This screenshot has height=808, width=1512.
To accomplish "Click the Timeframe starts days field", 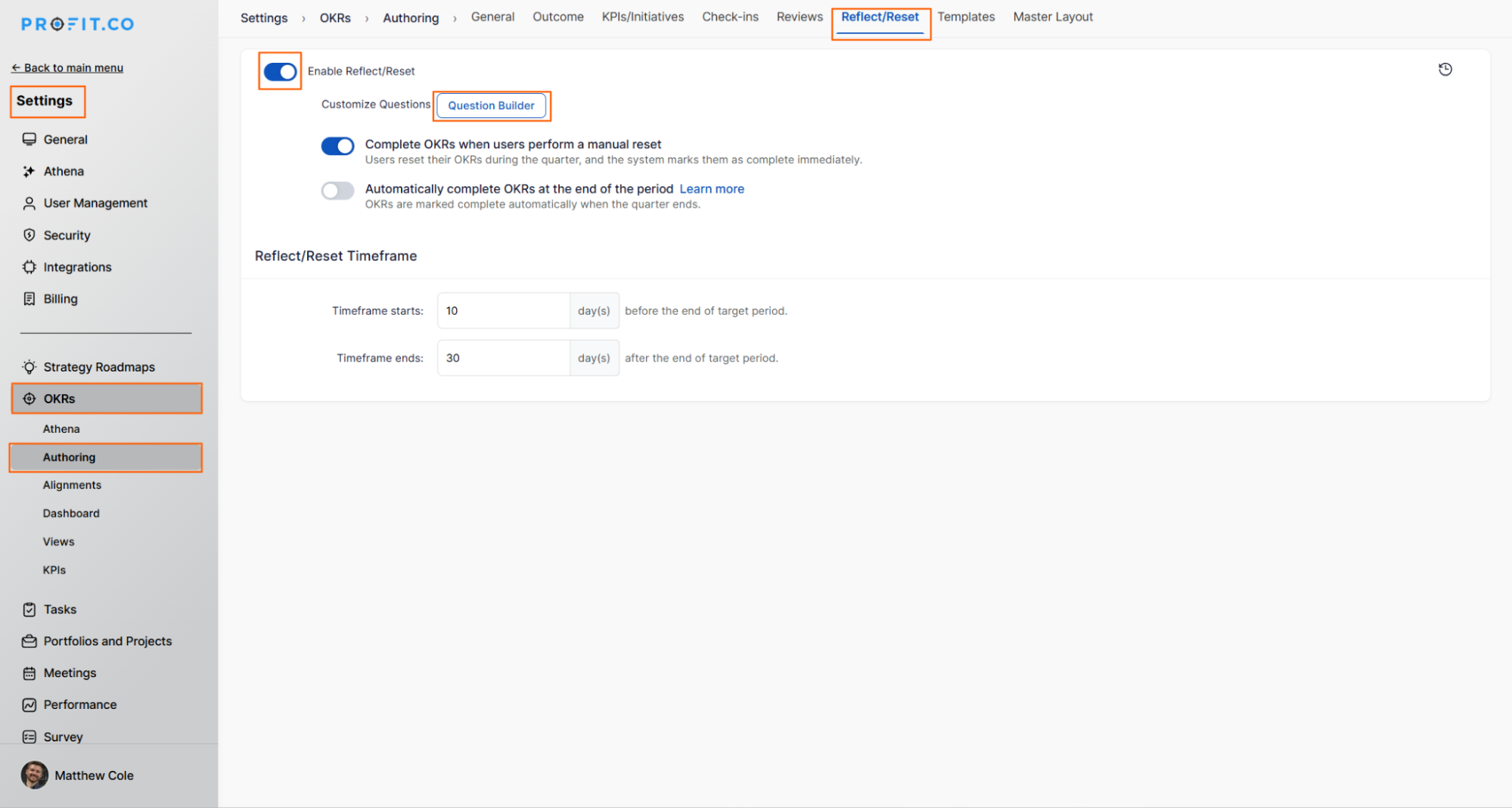I will (503, 311).
